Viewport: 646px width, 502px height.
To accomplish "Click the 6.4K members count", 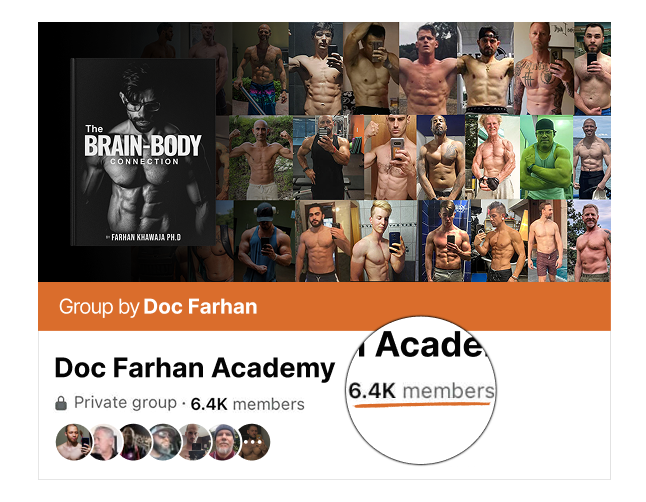I will pyautogui.click(x=248, y=404).
